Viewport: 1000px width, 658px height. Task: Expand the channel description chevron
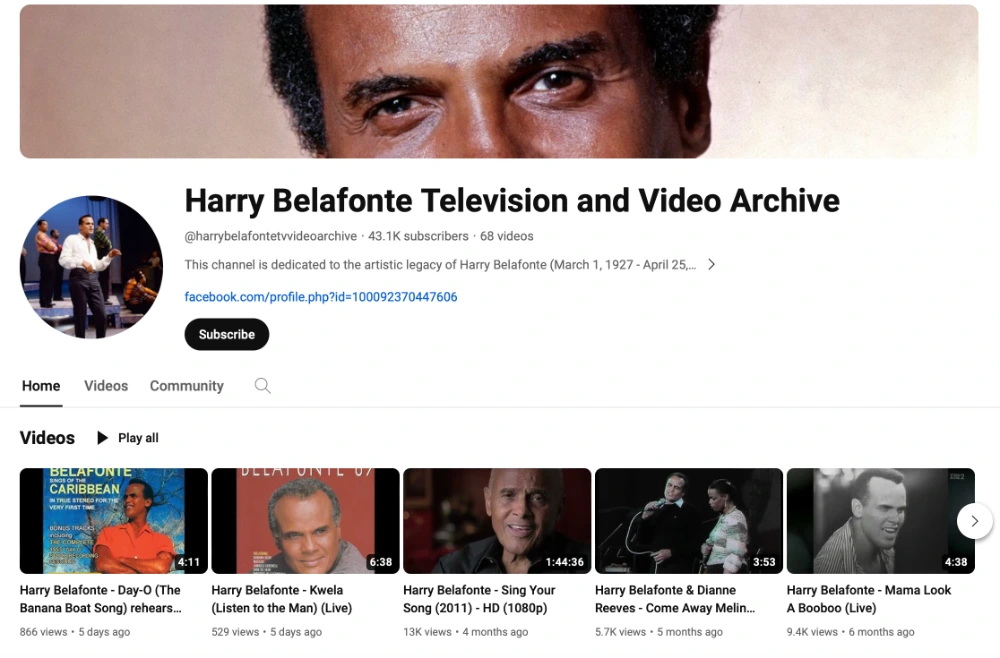(x=711, y=265)
